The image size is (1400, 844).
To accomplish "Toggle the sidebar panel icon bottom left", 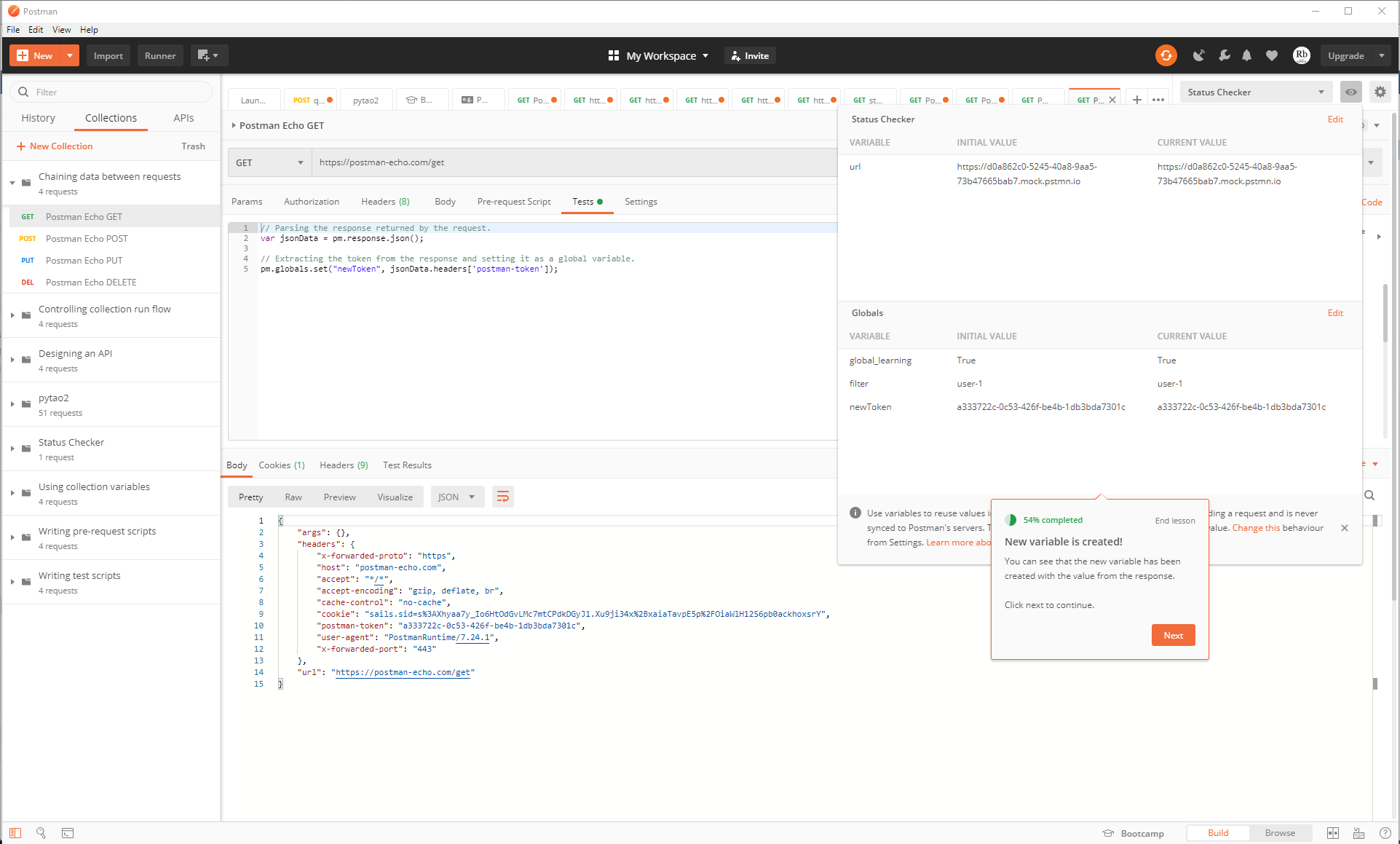I will click(15, 832).
